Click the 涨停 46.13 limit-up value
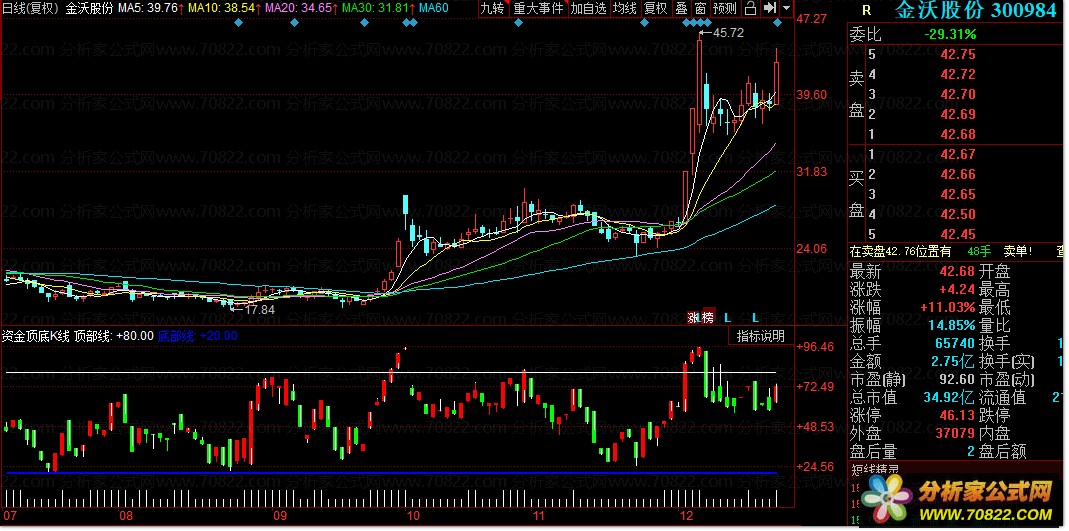Image resolution: width=1069 pixels, height=531 pixels. 958,414
